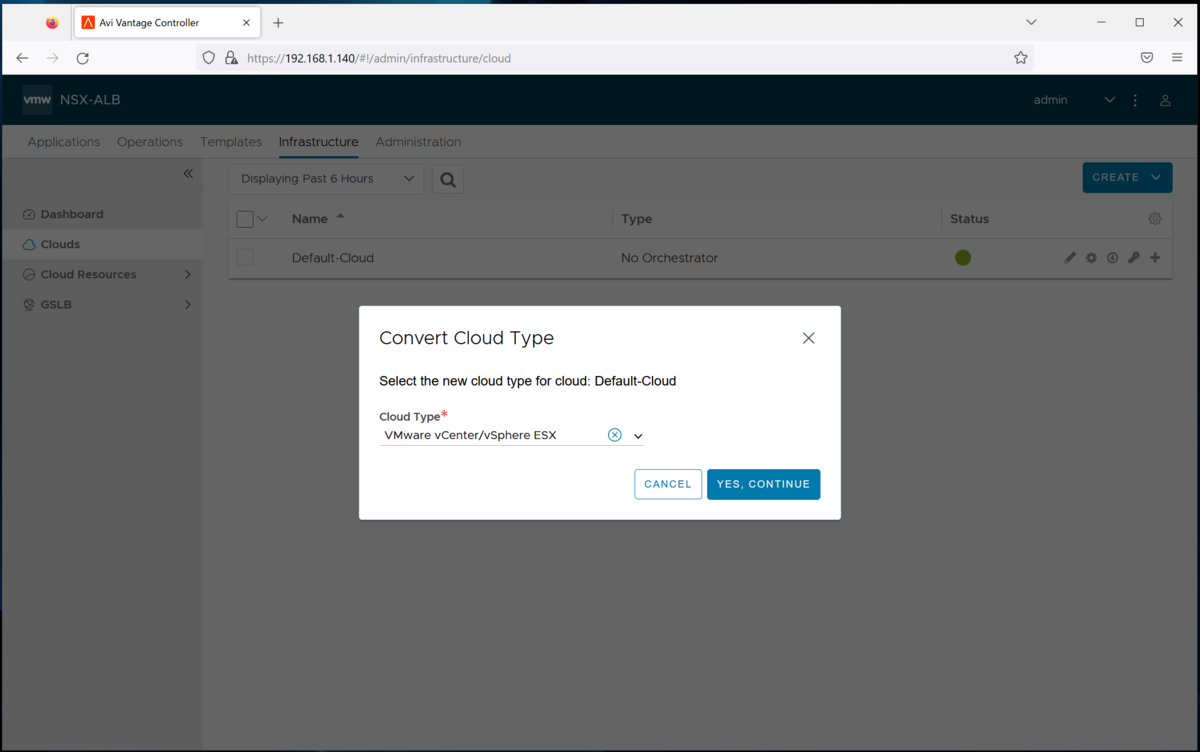Go back with browser back arrow
This screenshot has height=752, width=1200.
pos(22,58)
